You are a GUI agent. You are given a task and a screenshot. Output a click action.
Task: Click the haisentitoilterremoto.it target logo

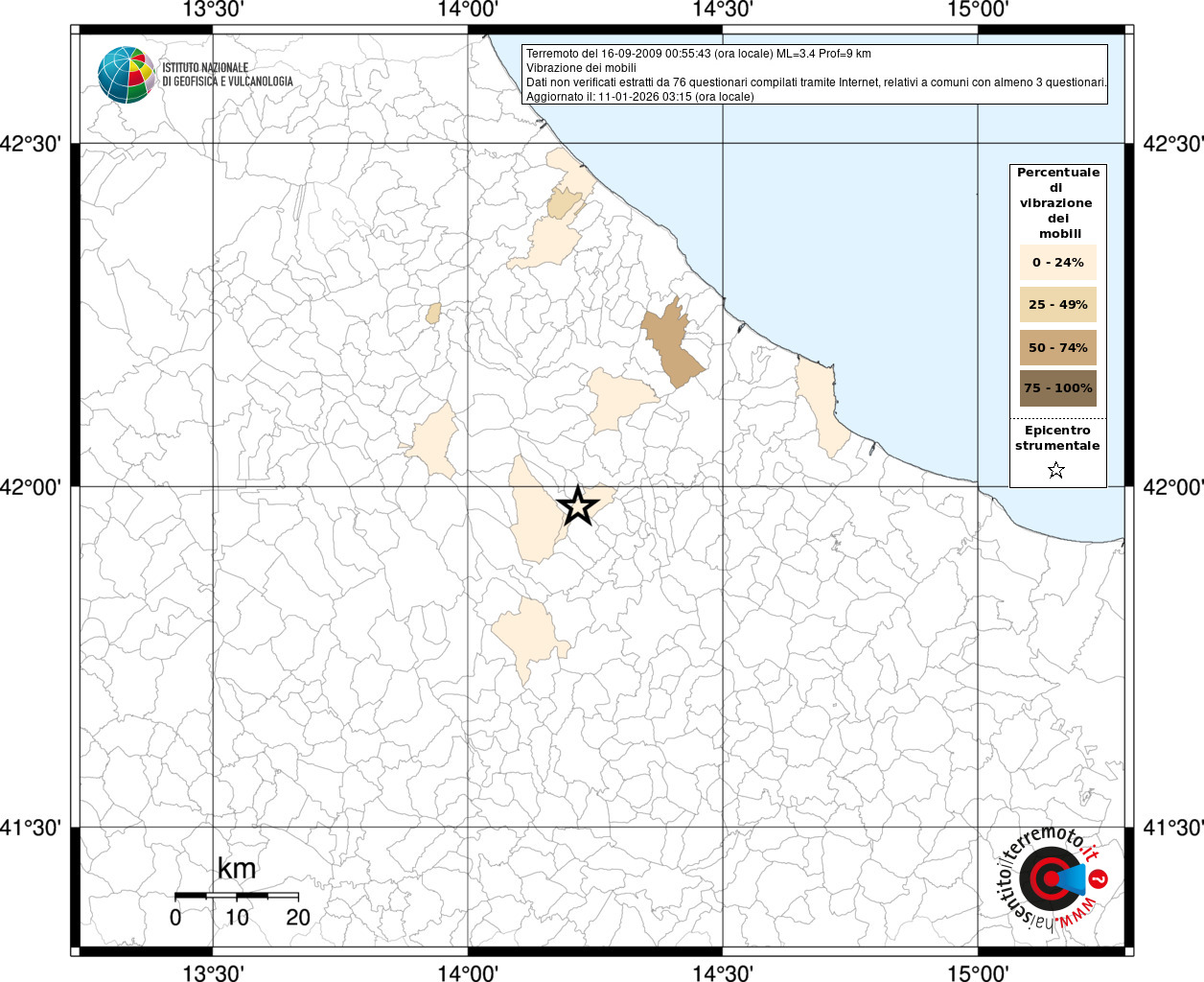coord(1052,877)
